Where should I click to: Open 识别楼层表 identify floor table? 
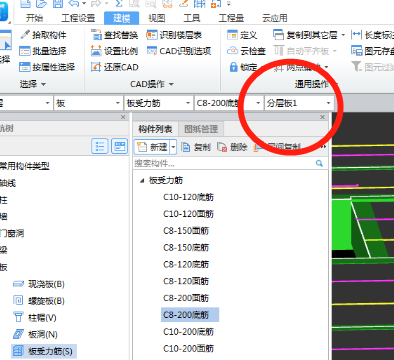point(174,35)
